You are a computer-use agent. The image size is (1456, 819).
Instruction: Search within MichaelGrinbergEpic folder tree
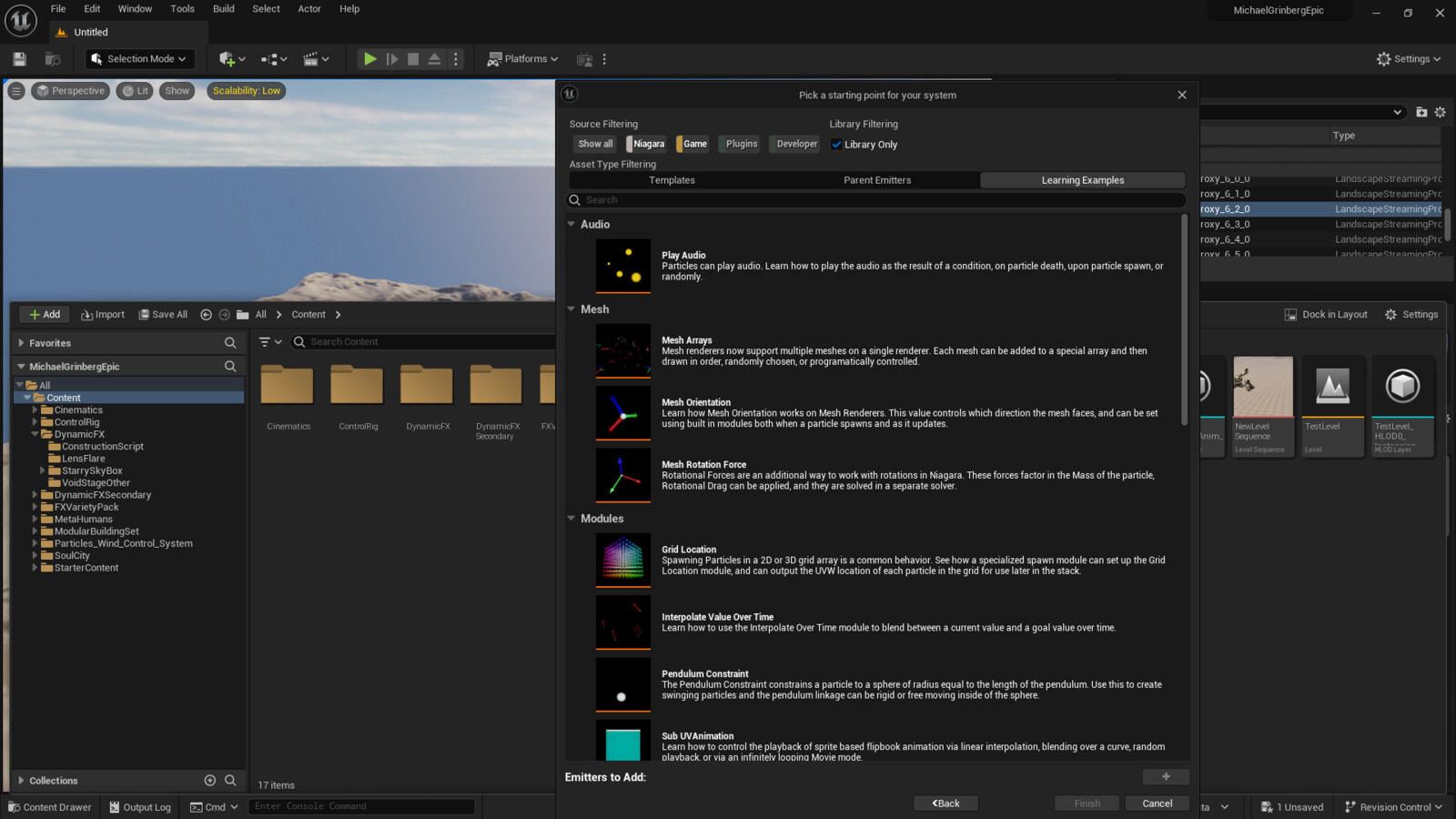[x=230, y=367]
